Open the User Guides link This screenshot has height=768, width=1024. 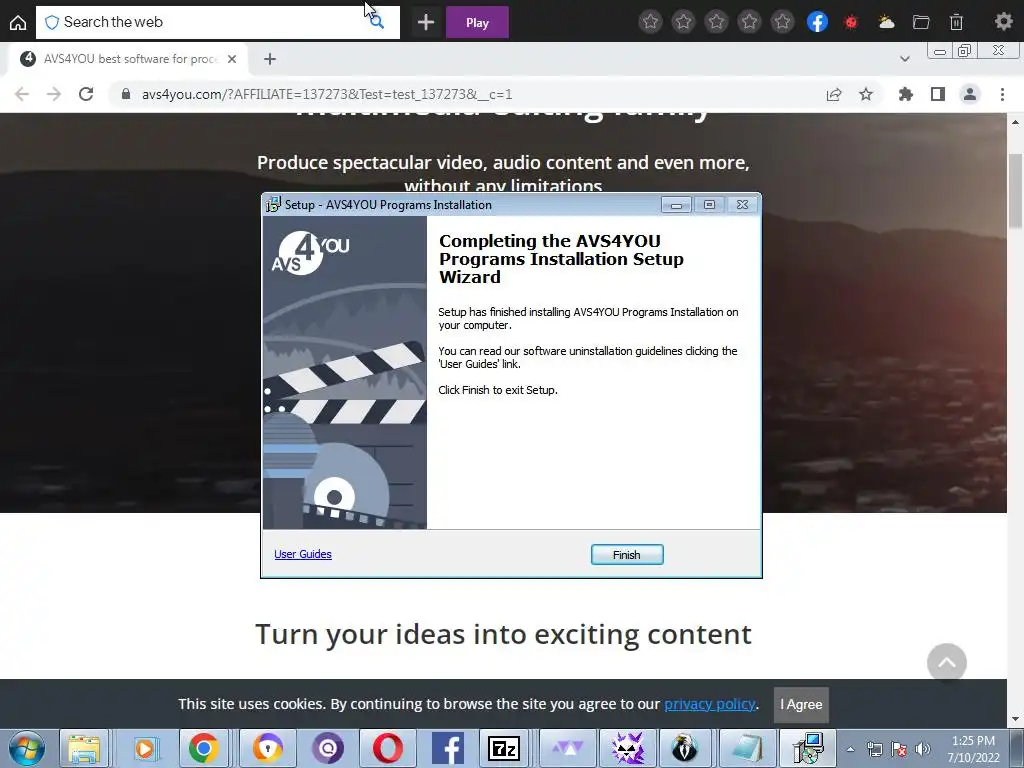(x=303, y=554)
